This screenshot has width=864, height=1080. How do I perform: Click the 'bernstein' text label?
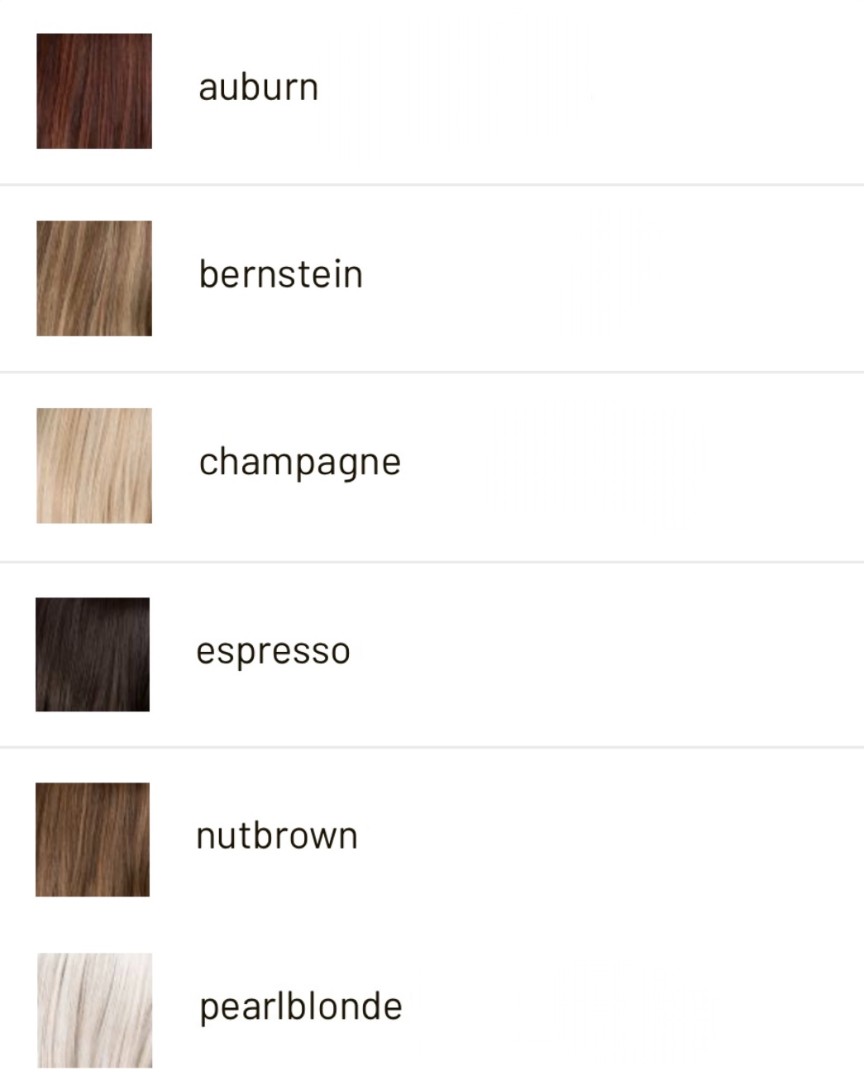[x=280, y=274]
